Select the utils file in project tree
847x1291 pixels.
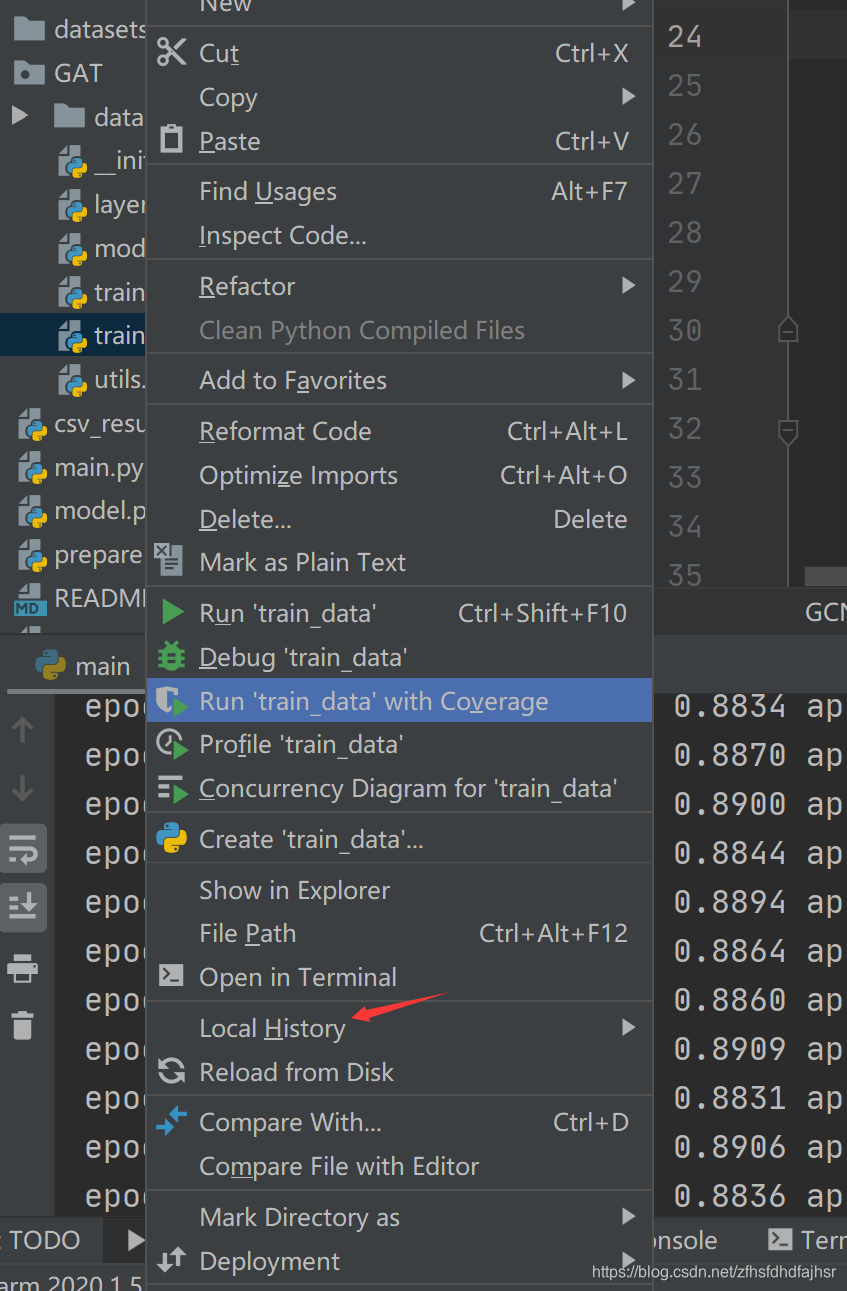click(x=102, y=380)
